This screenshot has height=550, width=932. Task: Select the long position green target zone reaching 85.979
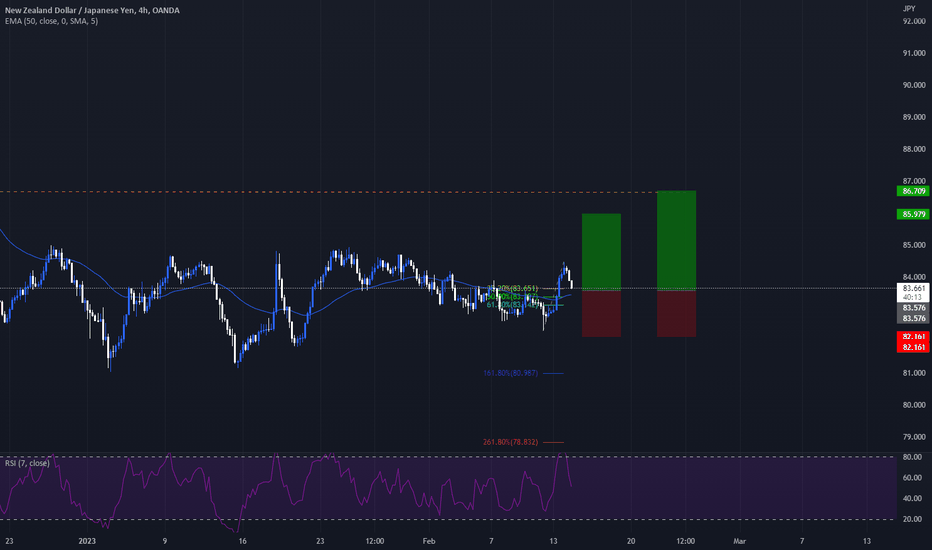tap(602, 252)
